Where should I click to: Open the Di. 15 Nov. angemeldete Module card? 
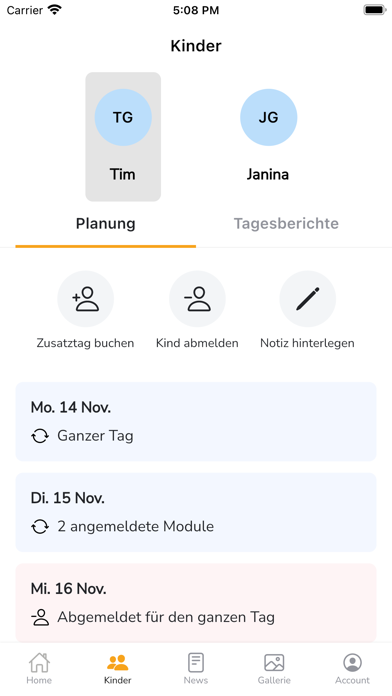coord(196,512)
